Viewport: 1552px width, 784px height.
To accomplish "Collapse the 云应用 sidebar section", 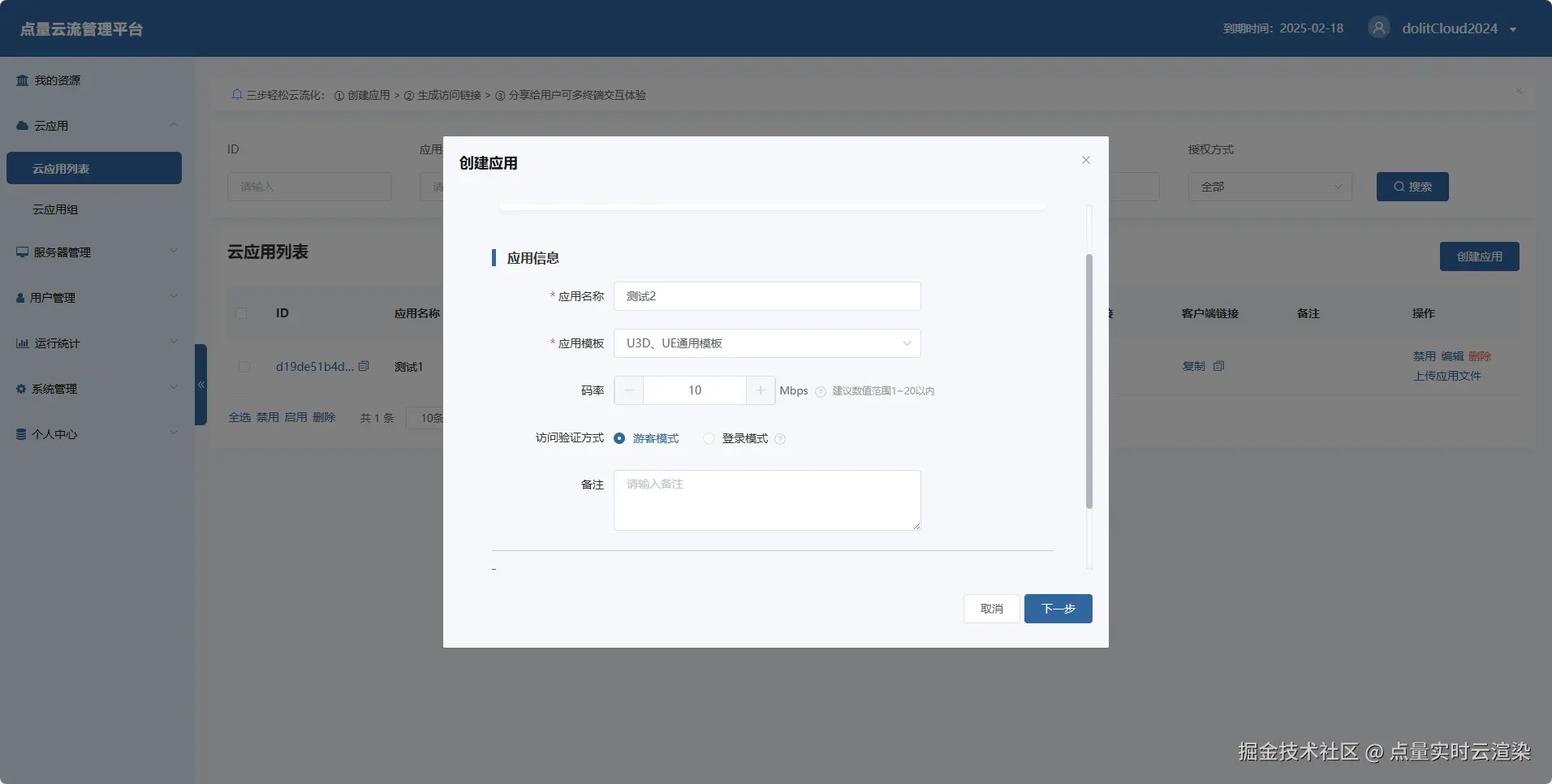I will [97, 126].
